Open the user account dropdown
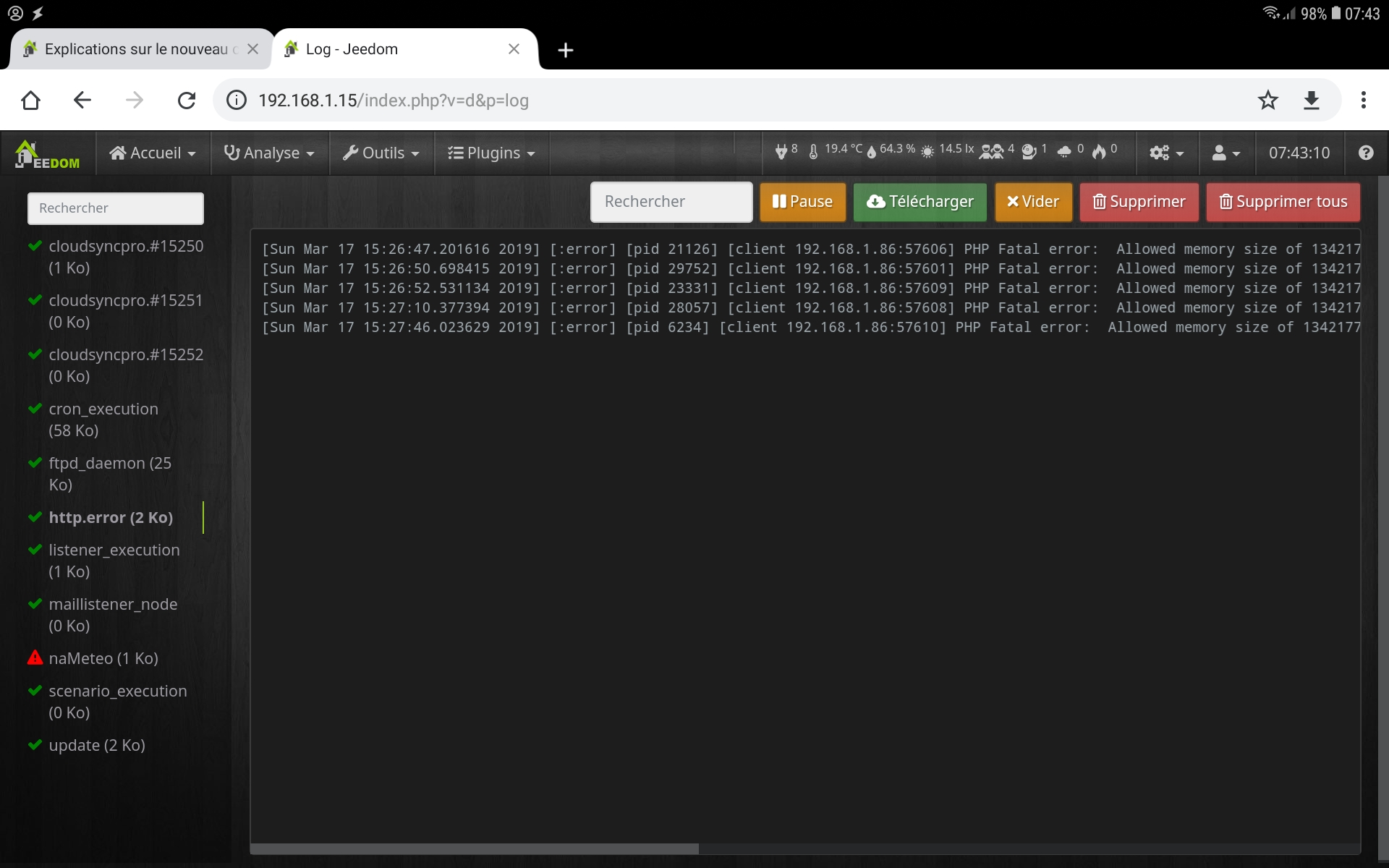Image resolution: width=1389 pixels, height=868 pixels. point(1226,153)
